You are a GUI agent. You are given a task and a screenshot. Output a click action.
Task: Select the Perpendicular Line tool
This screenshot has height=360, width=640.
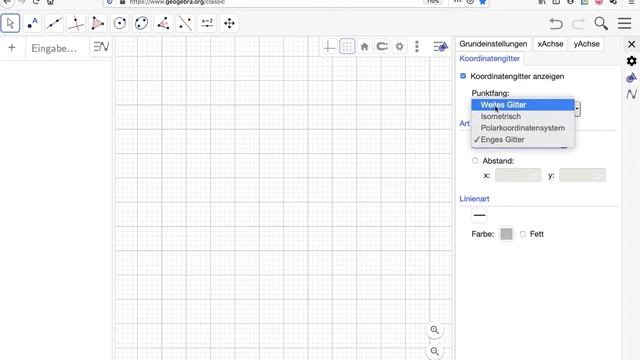(x=76, y=23)
